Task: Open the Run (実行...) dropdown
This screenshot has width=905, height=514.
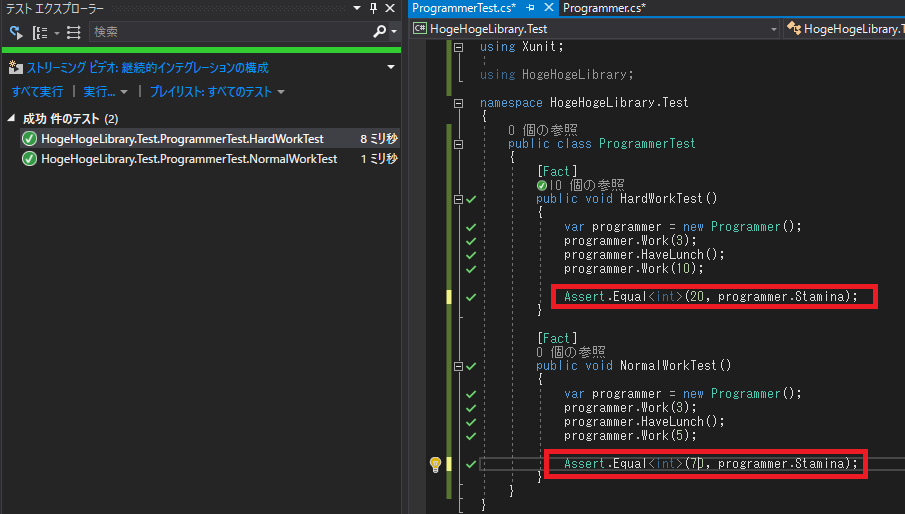Action: click(x=105, y=92)
